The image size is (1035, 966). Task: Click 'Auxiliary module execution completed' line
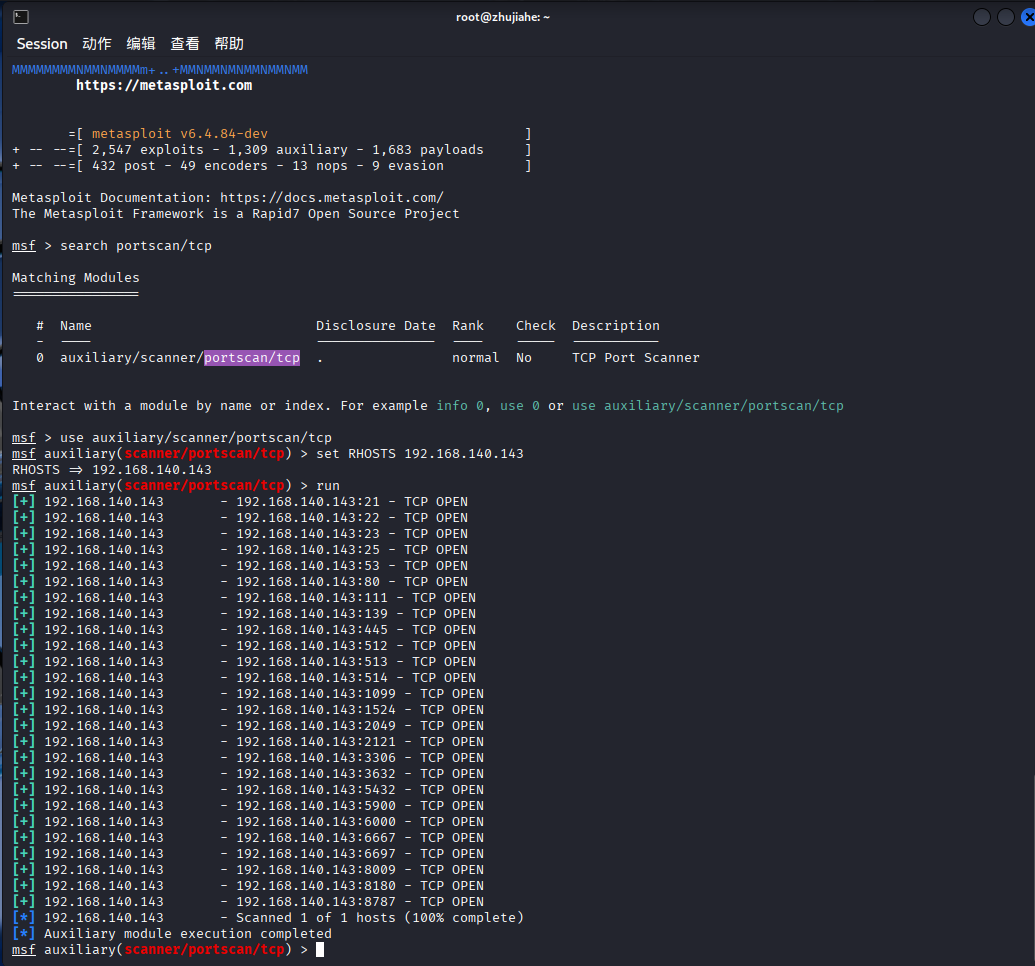pyautogui.click(x=172, y=934)
